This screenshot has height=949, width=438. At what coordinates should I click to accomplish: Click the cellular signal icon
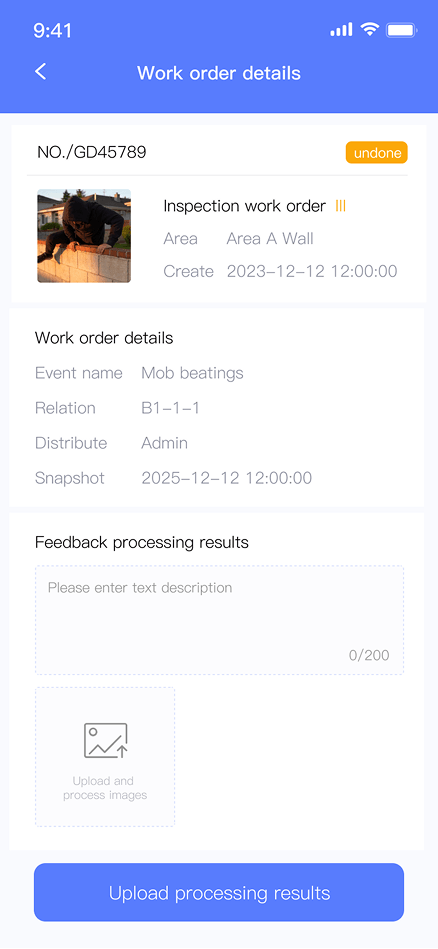coord(341,30)
